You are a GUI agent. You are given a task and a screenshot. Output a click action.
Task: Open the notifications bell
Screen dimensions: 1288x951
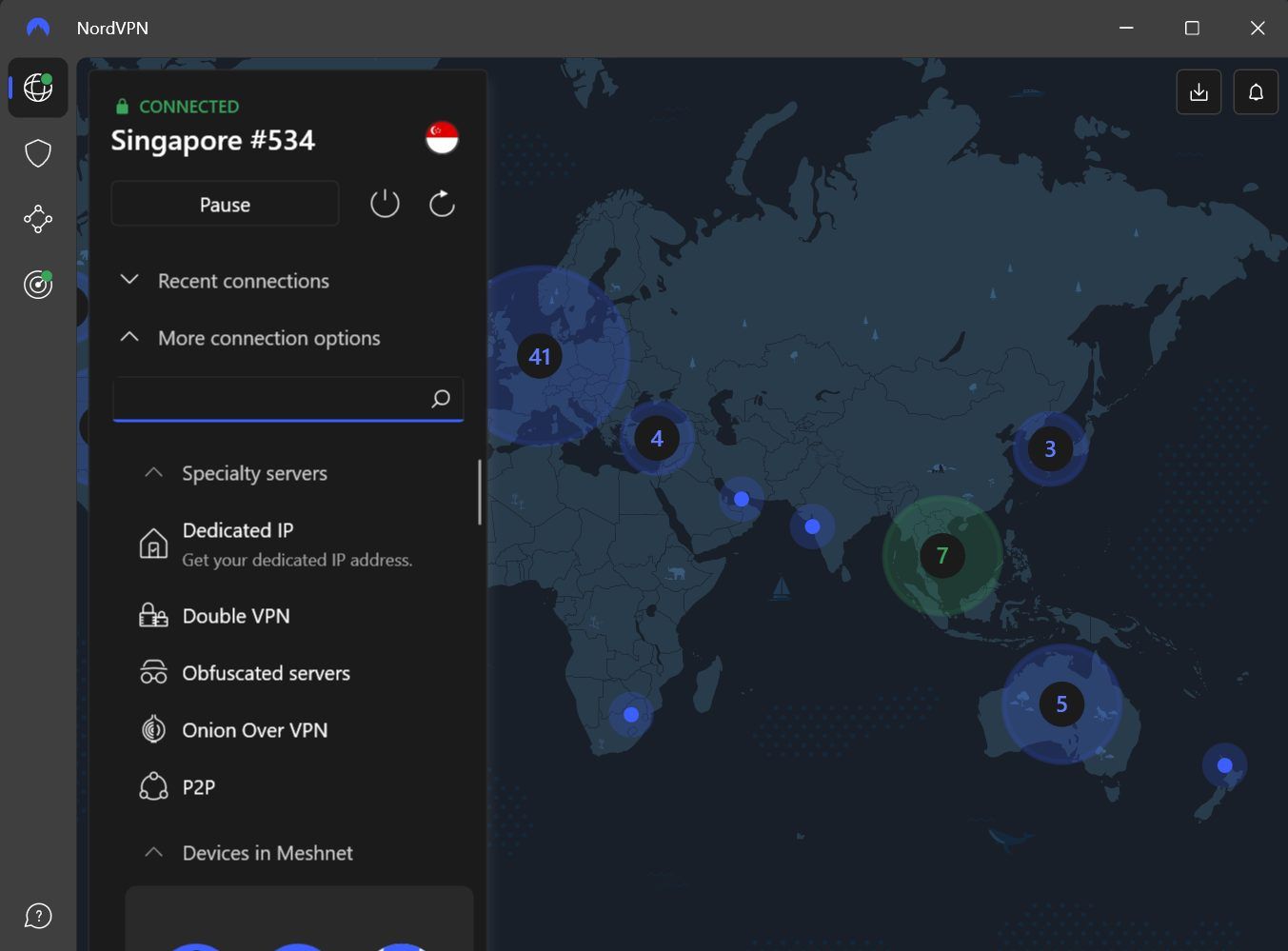coord(1256,92)
